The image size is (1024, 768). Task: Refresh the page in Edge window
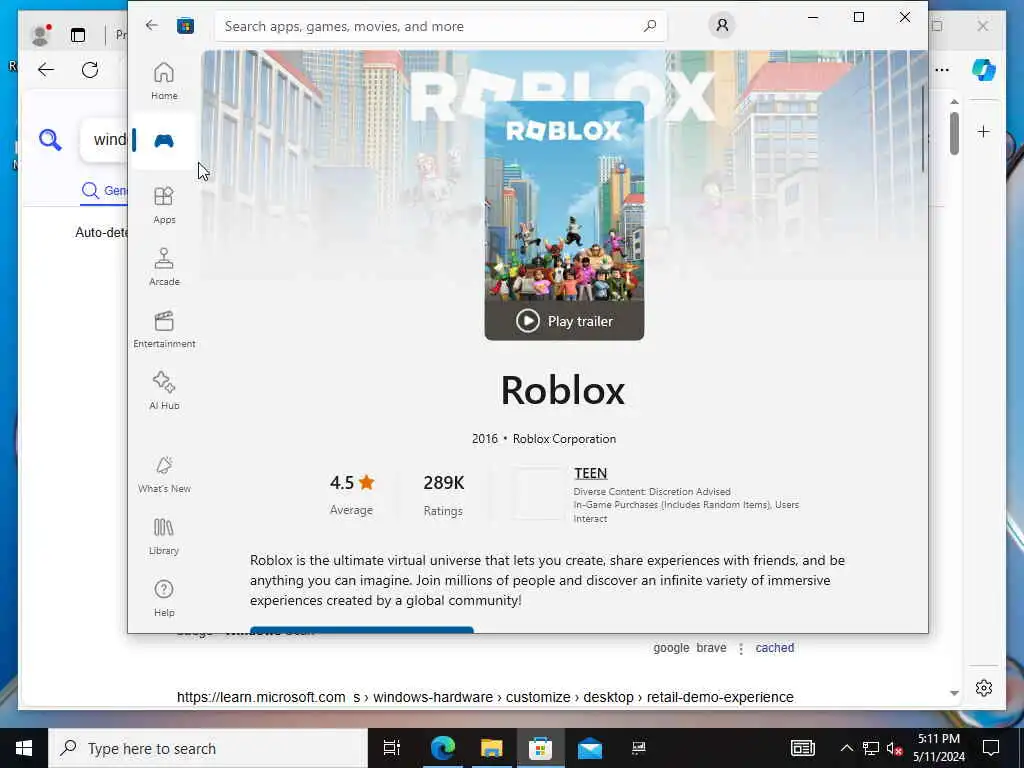point(90,70)
